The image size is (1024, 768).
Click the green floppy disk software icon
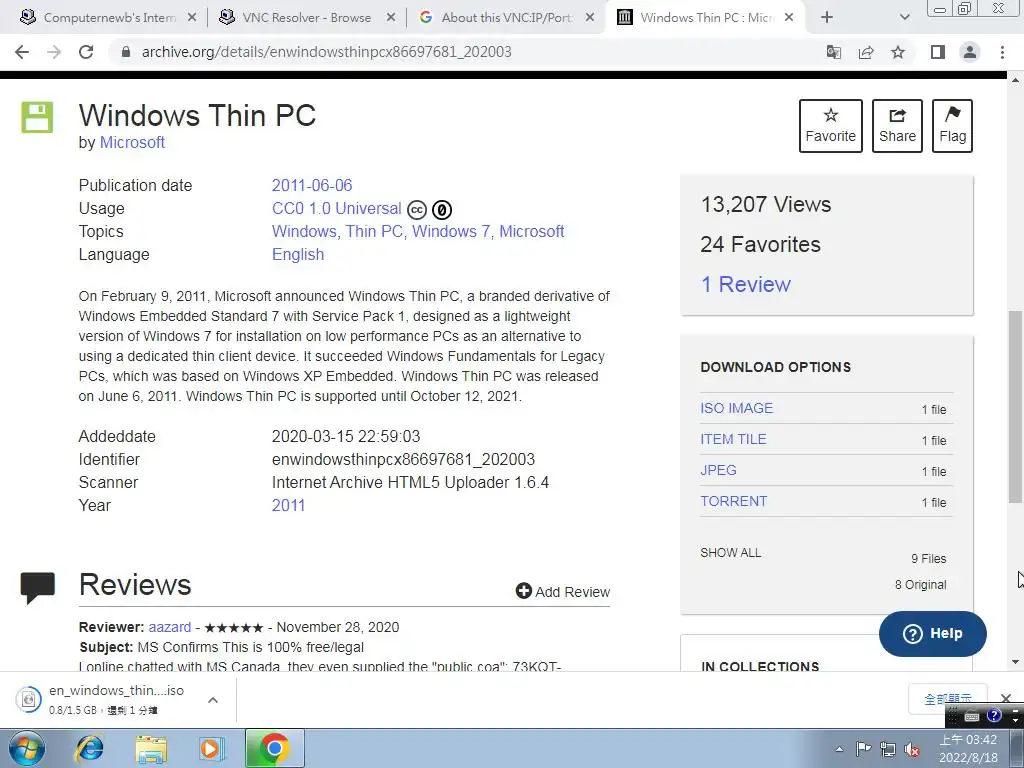(x=37, y=118)
